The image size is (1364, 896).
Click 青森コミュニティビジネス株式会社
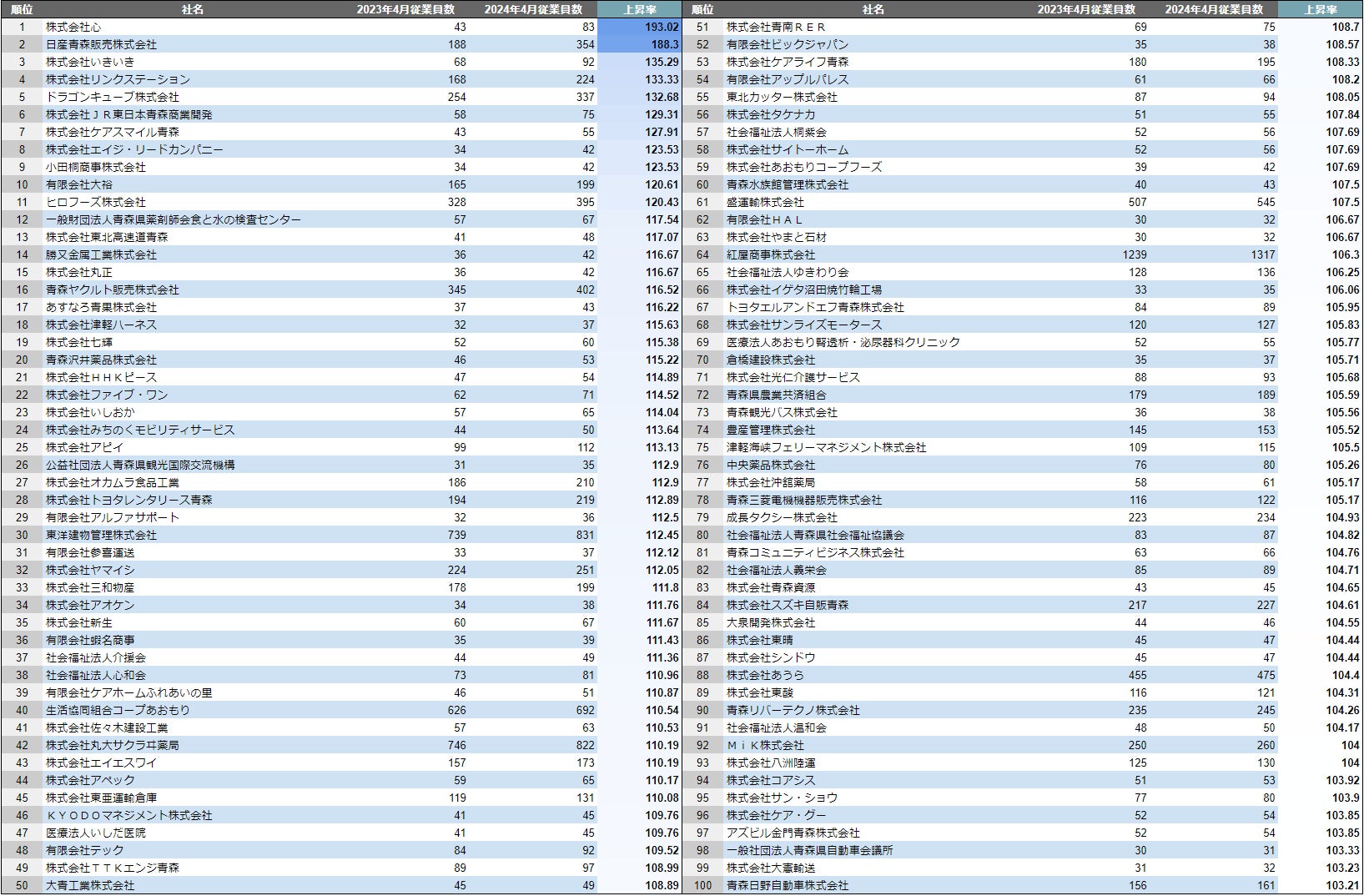(815, 552)
